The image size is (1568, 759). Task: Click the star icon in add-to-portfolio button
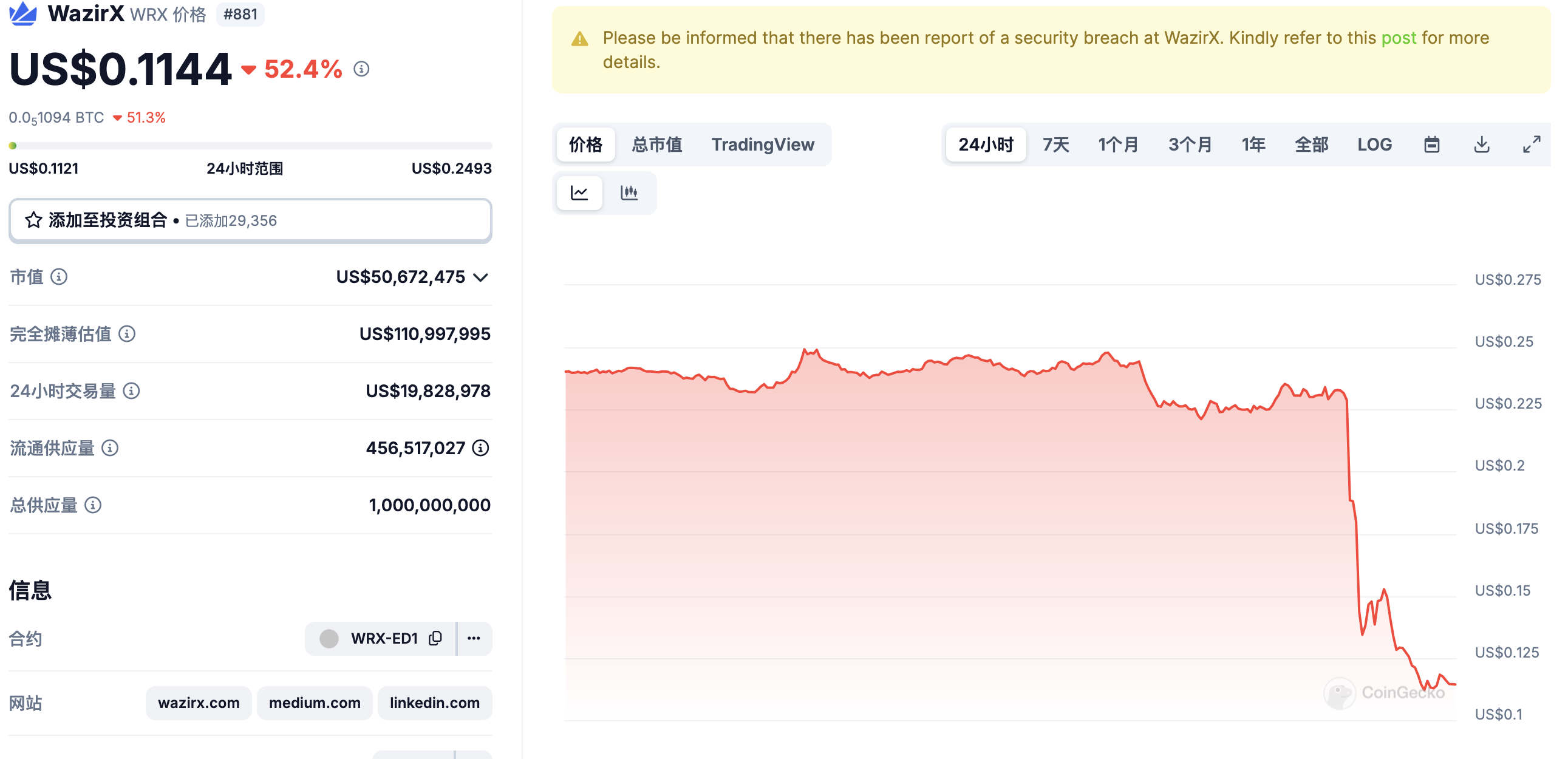click(x=33, y=220)
